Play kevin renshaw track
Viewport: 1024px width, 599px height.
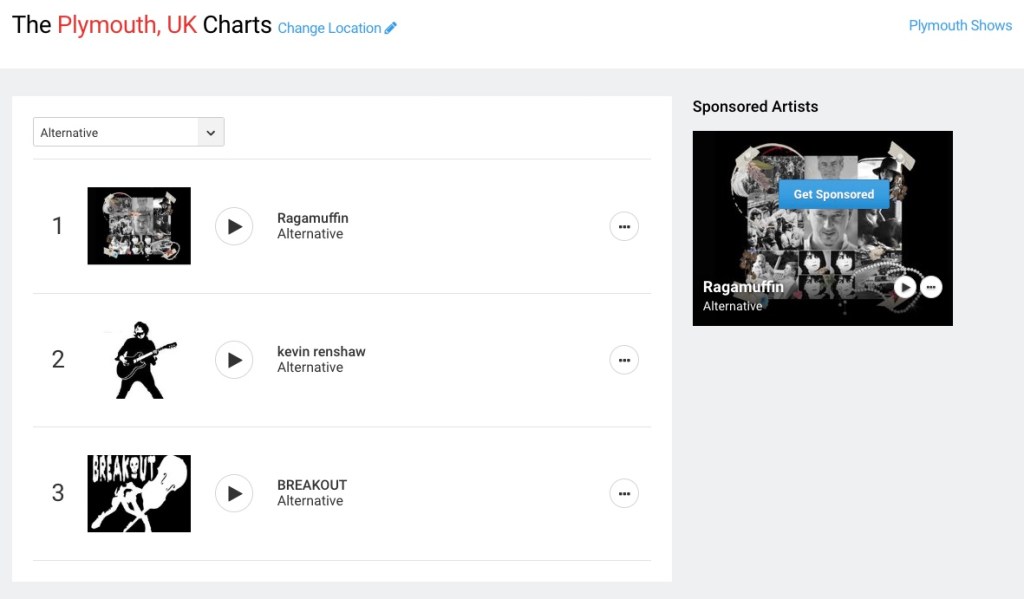234,360
